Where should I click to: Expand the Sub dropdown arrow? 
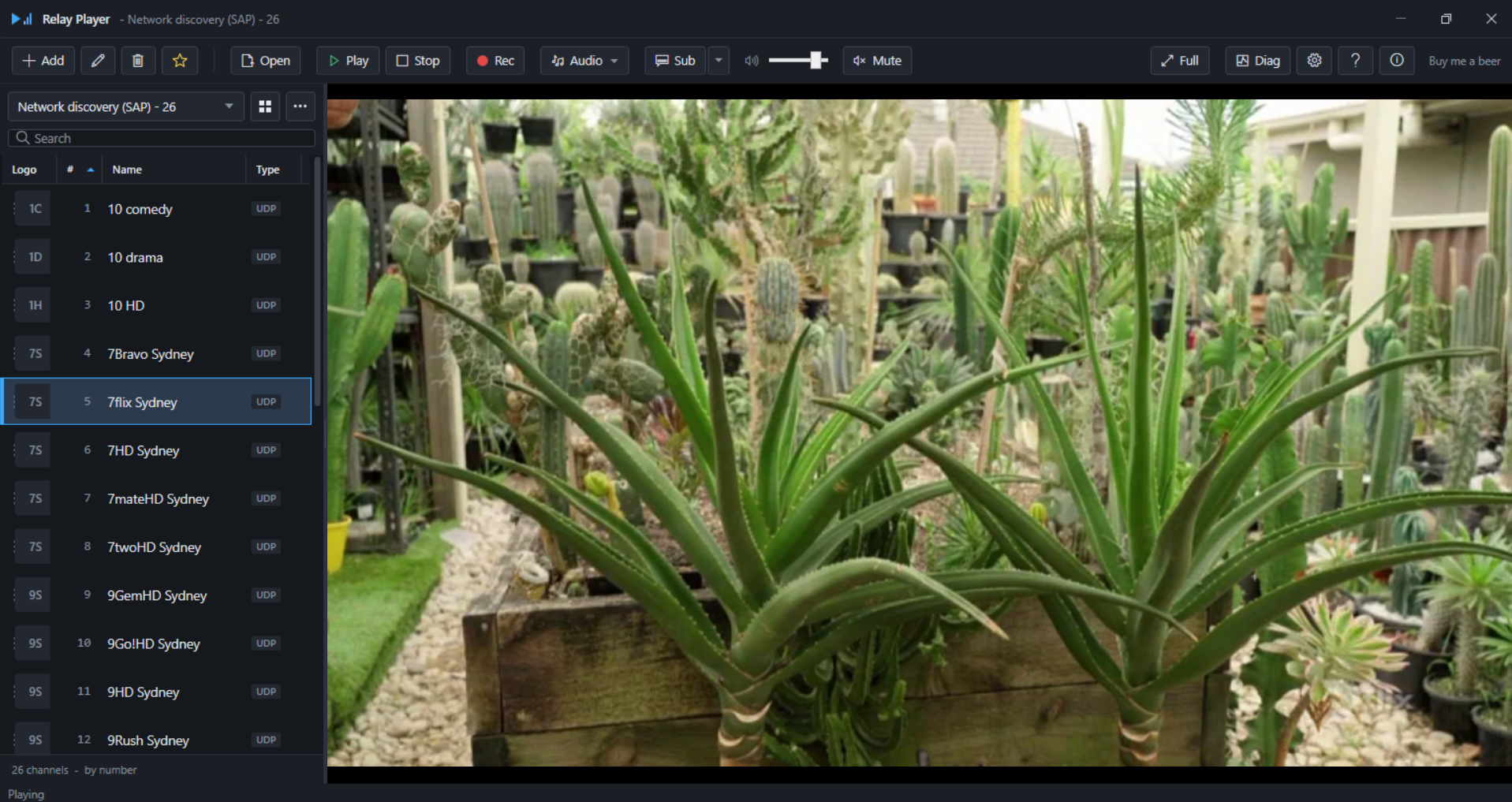coord(719,61)
